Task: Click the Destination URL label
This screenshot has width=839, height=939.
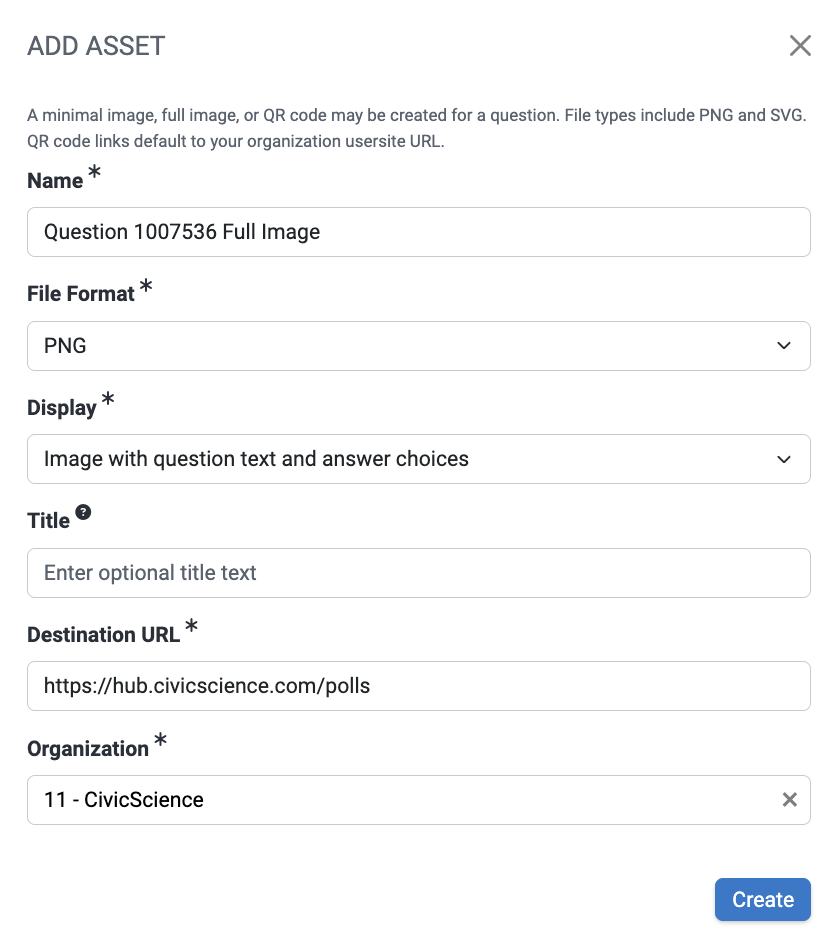Action: (x=103, y=635)
